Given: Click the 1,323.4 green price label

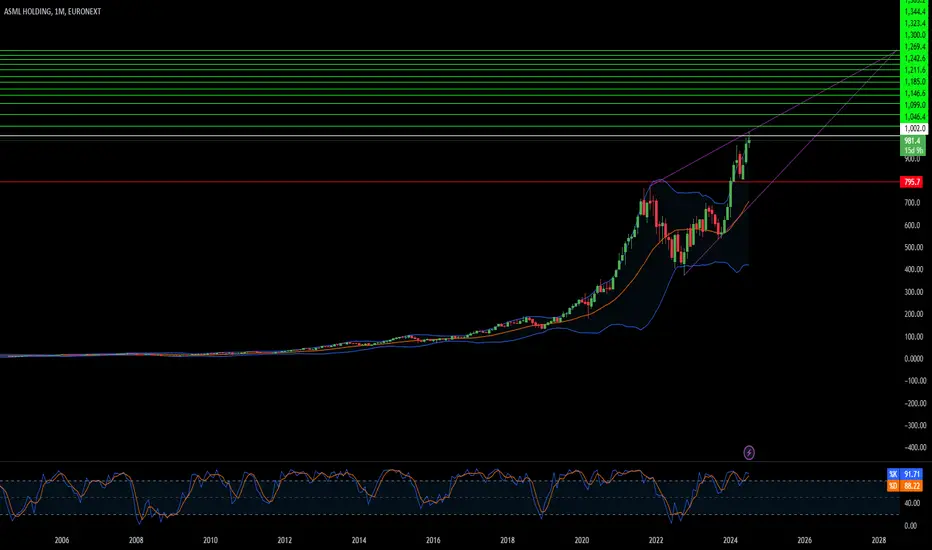Looking at the screenshot, I should tap(914, 23).
